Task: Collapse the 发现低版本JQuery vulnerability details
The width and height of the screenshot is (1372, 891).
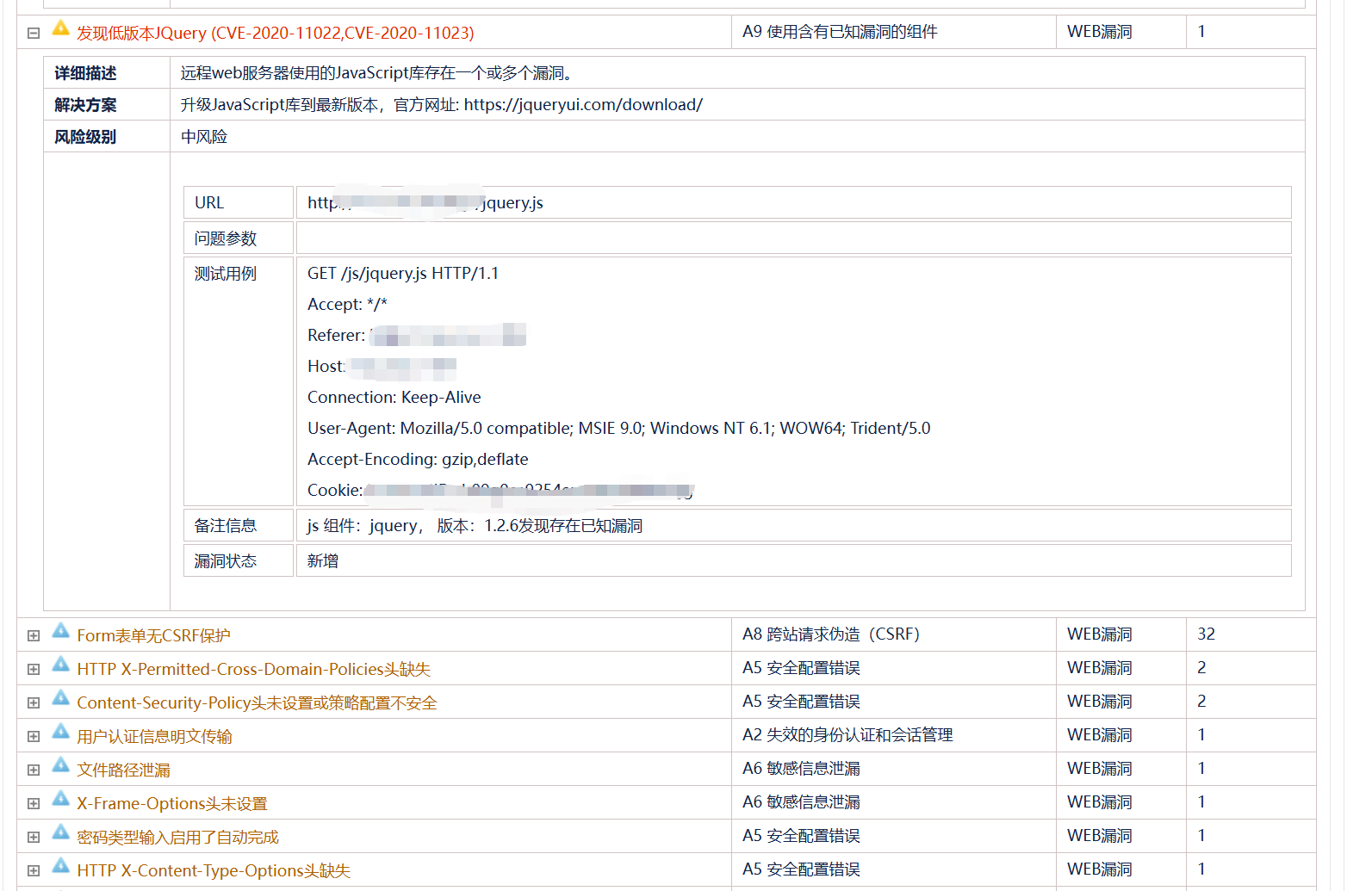Action: pos(34,33)
